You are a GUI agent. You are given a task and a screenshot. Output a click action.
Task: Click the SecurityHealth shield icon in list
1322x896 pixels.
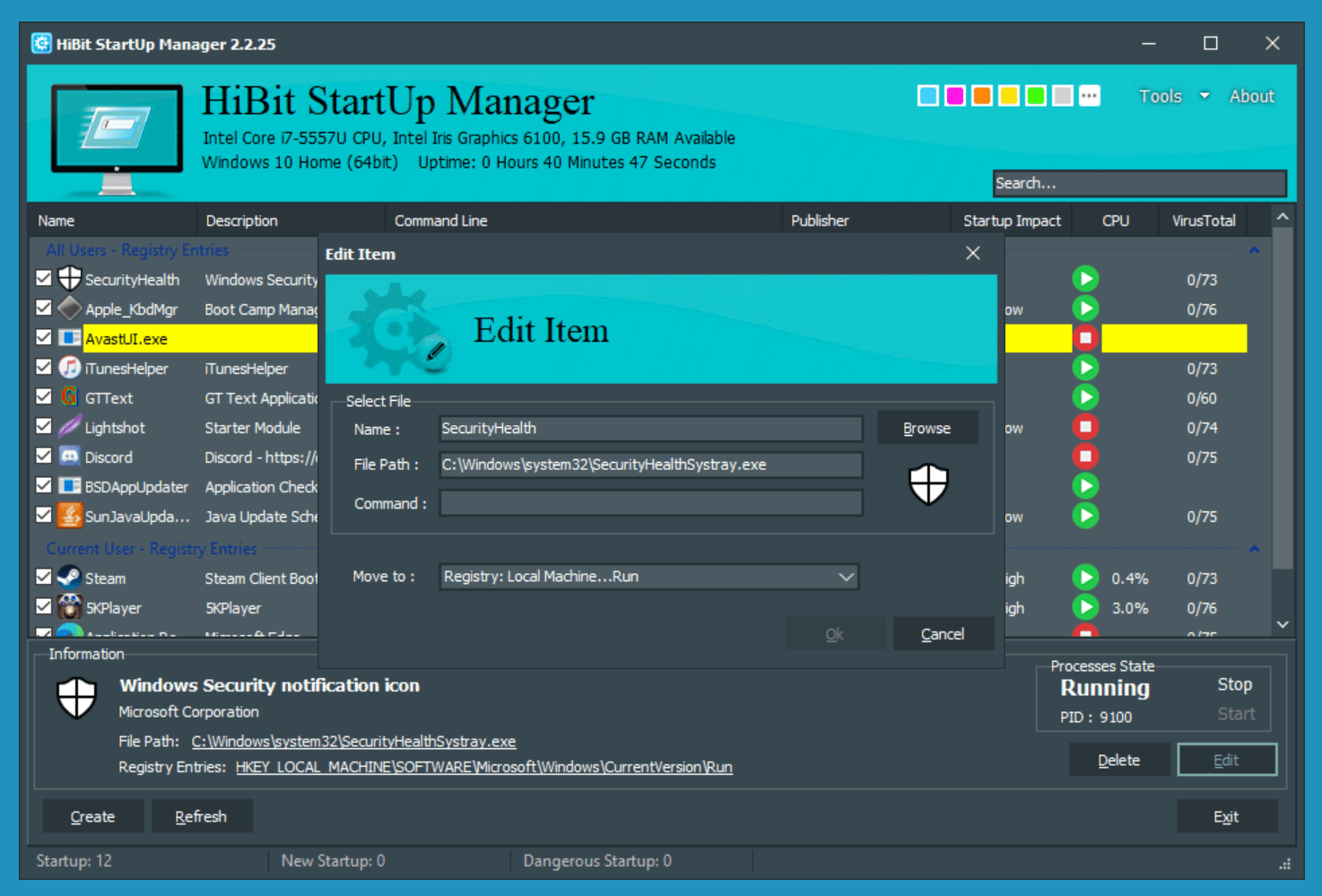pyautogui.click(x=70, y=279)
